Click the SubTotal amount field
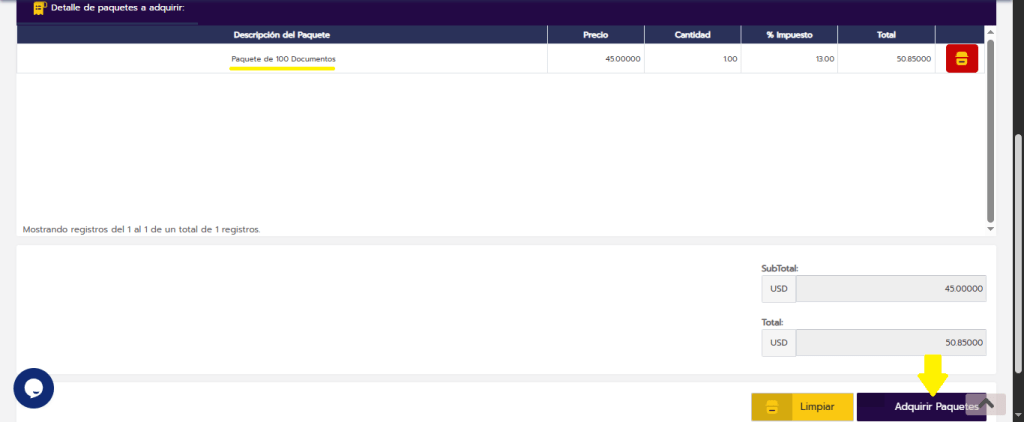 (890, 288)
